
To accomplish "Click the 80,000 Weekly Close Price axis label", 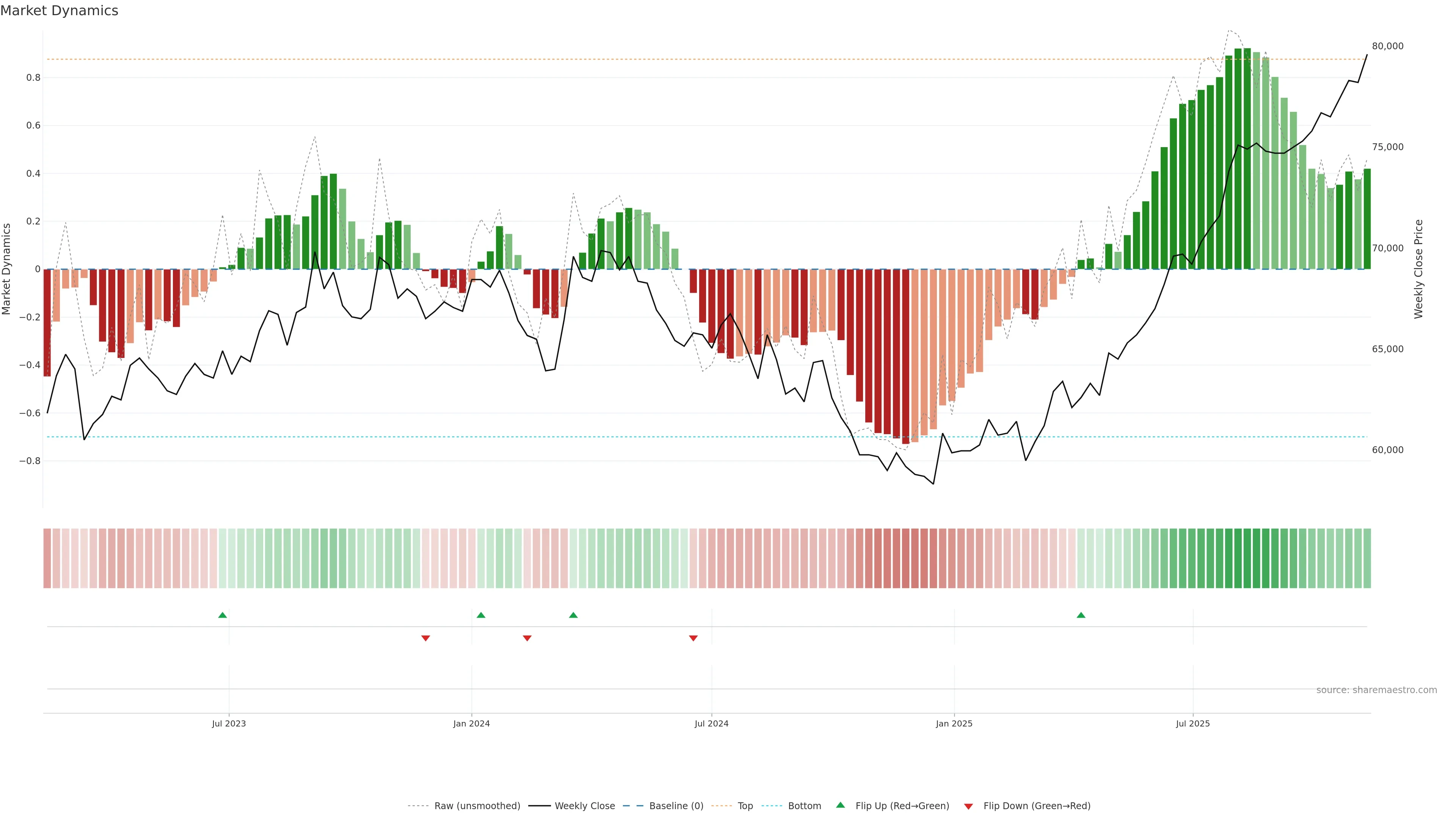I will [1388, 46].
